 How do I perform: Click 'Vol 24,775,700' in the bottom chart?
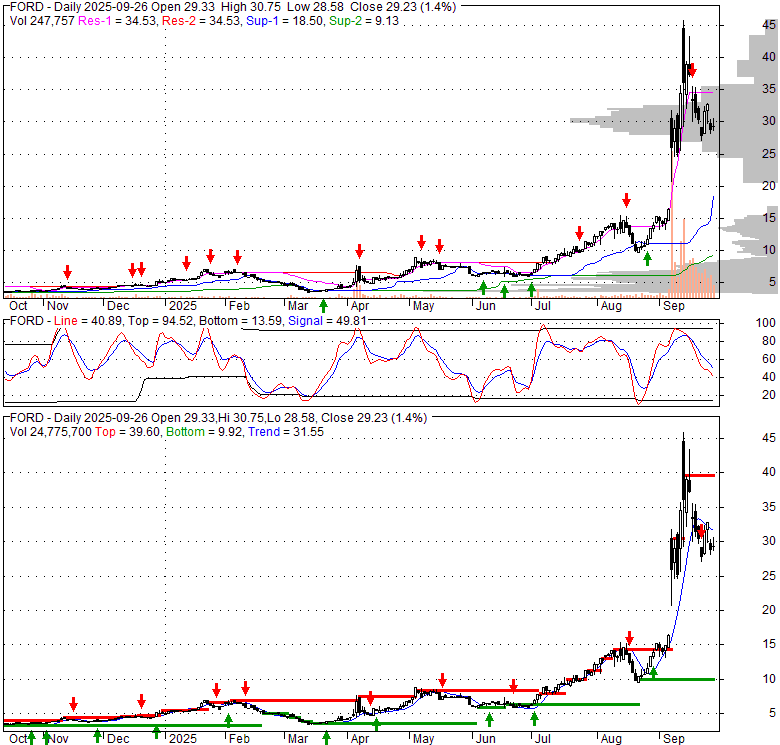pos(51,432)
